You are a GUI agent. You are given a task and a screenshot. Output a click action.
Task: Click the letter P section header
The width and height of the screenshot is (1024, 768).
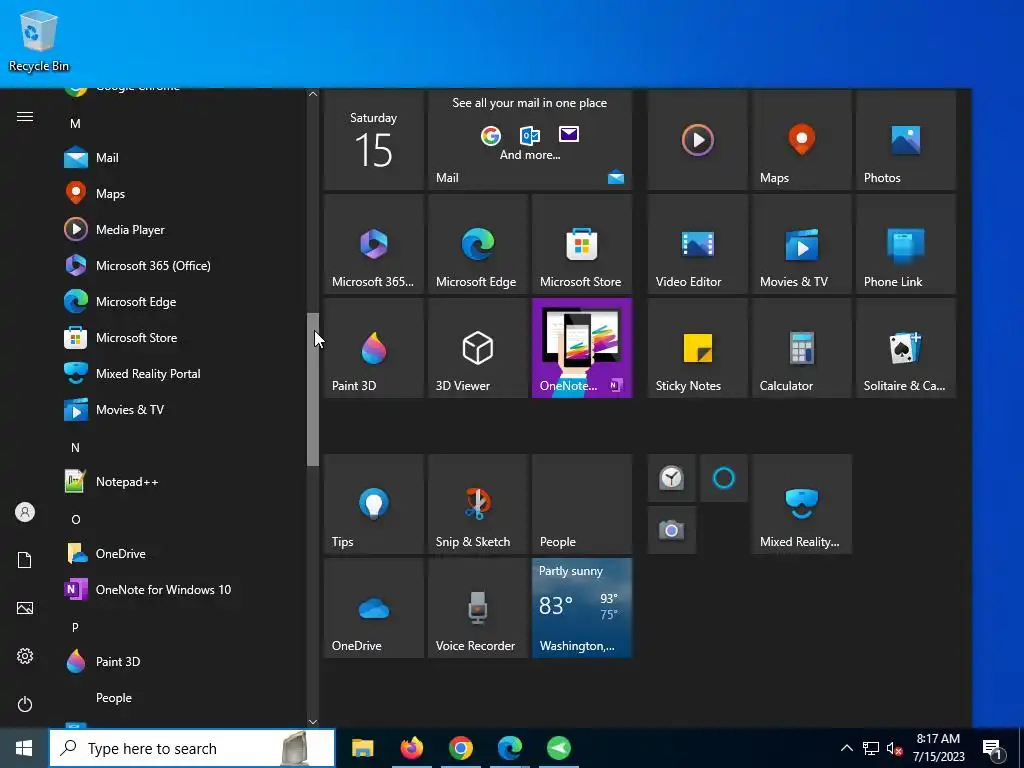75,627
